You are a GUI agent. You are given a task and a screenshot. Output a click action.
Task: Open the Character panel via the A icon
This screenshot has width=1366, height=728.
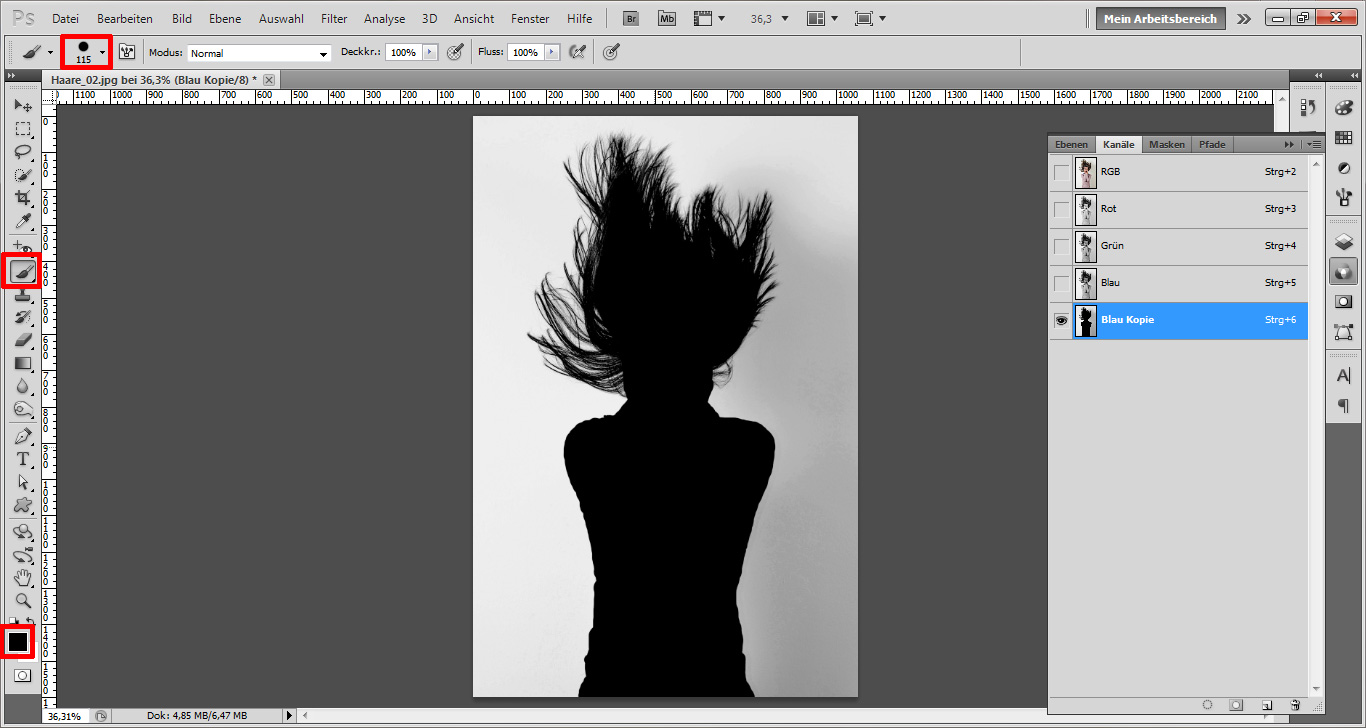tap(1344, 375)
